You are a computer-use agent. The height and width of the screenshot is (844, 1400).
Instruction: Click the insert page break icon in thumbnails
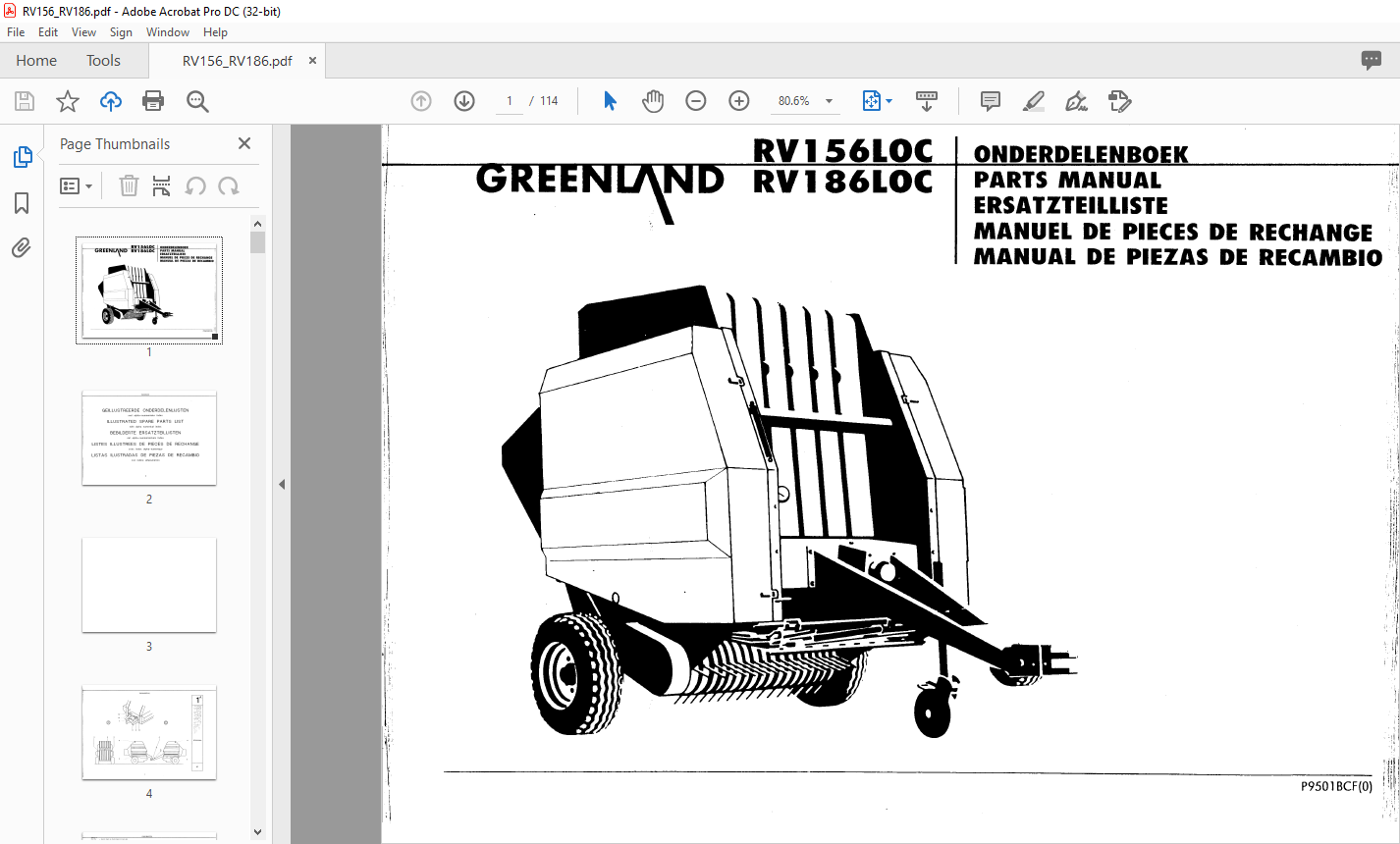point(162,185)
